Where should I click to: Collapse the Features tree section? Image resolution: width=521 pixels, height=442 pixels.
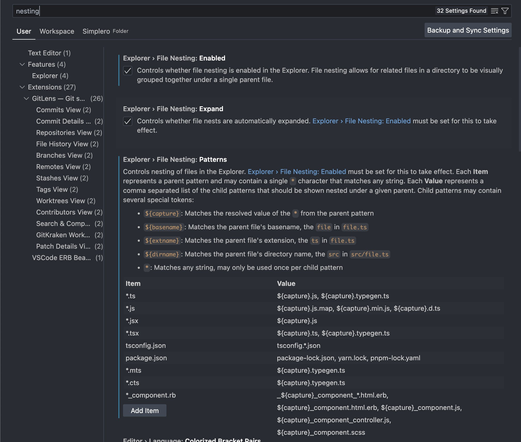(x=22, y=64)
